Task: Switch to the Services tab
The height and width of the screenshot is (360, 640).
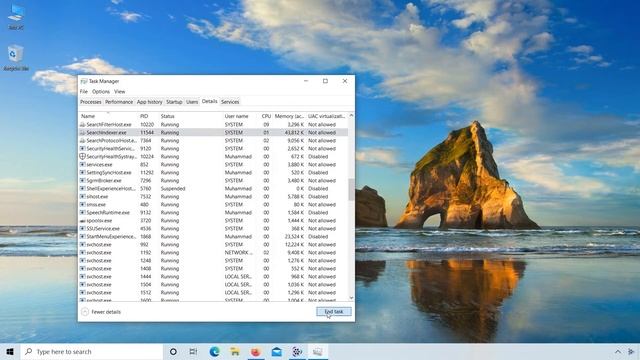Action: pyautogui.click(x=230, y=102)
